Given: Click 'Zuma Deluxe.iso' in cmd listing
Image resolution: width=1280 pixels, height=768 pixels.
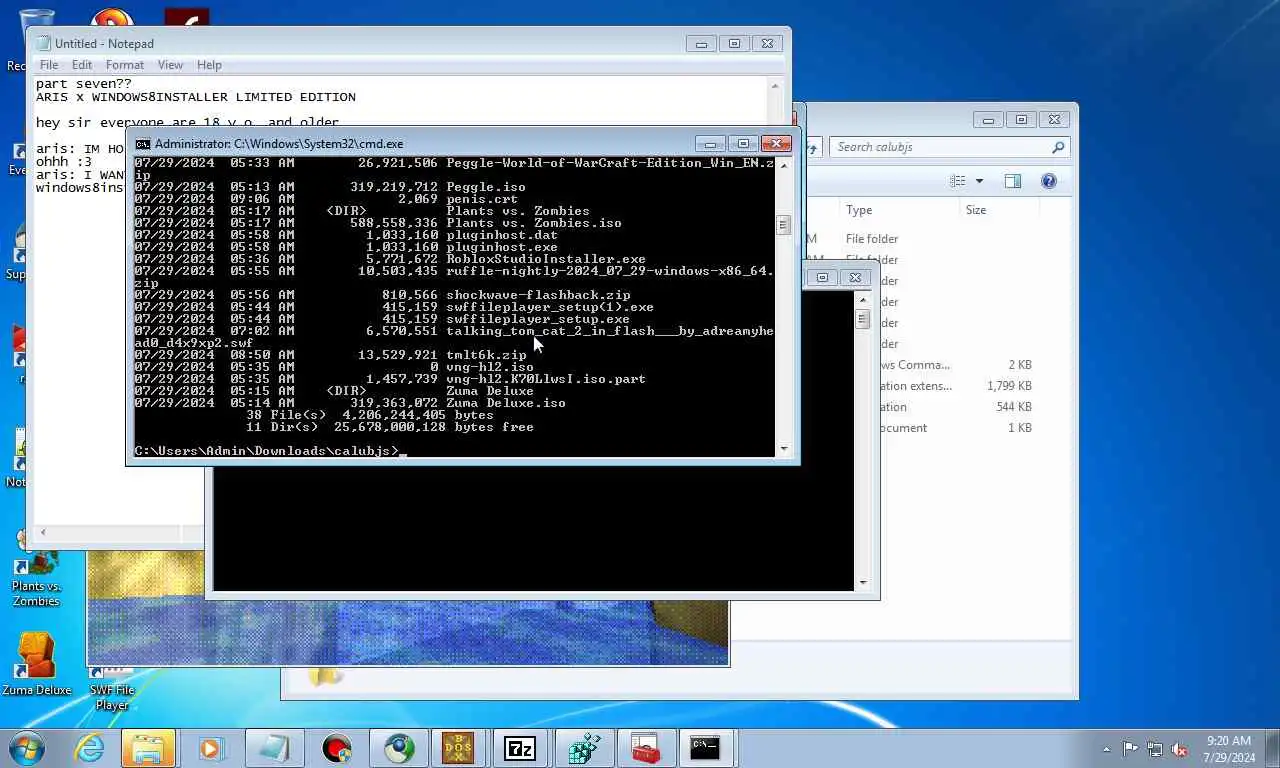Looking at the screenshot, I should (506, 403).
